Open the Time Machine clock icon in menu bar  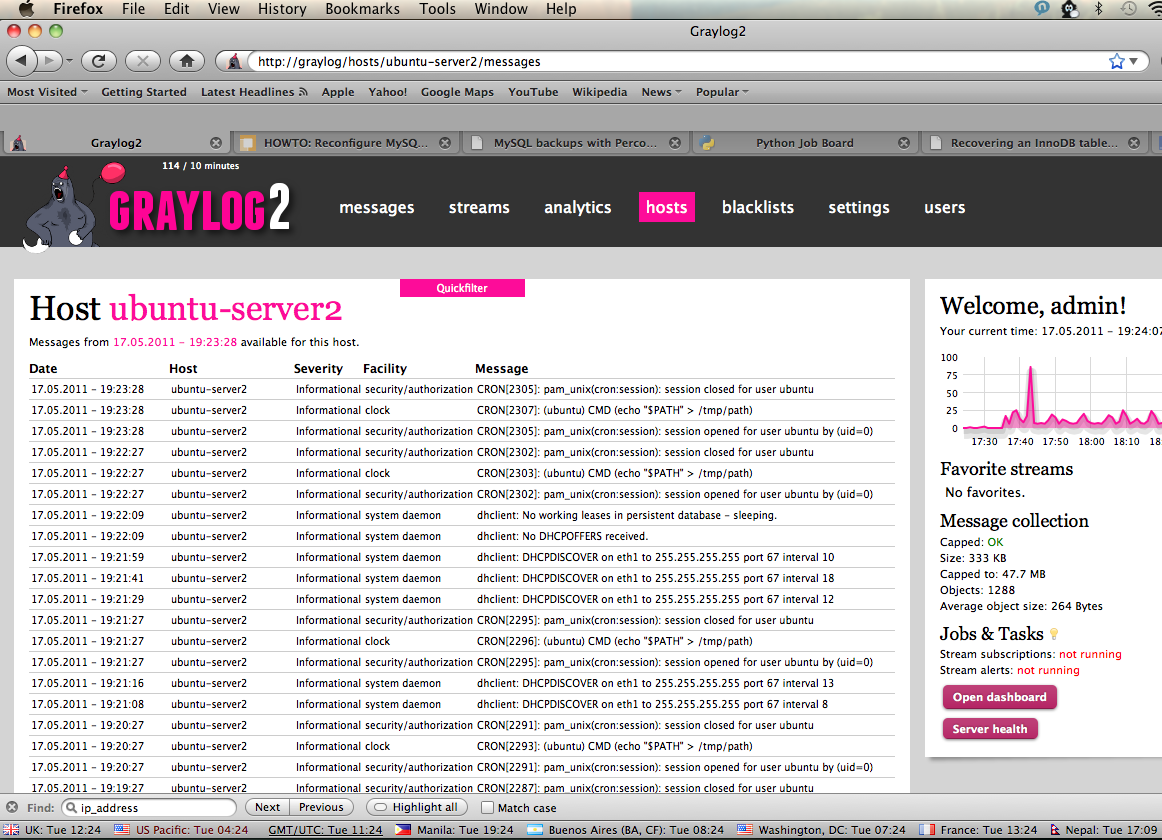(x=1128, y=9)
